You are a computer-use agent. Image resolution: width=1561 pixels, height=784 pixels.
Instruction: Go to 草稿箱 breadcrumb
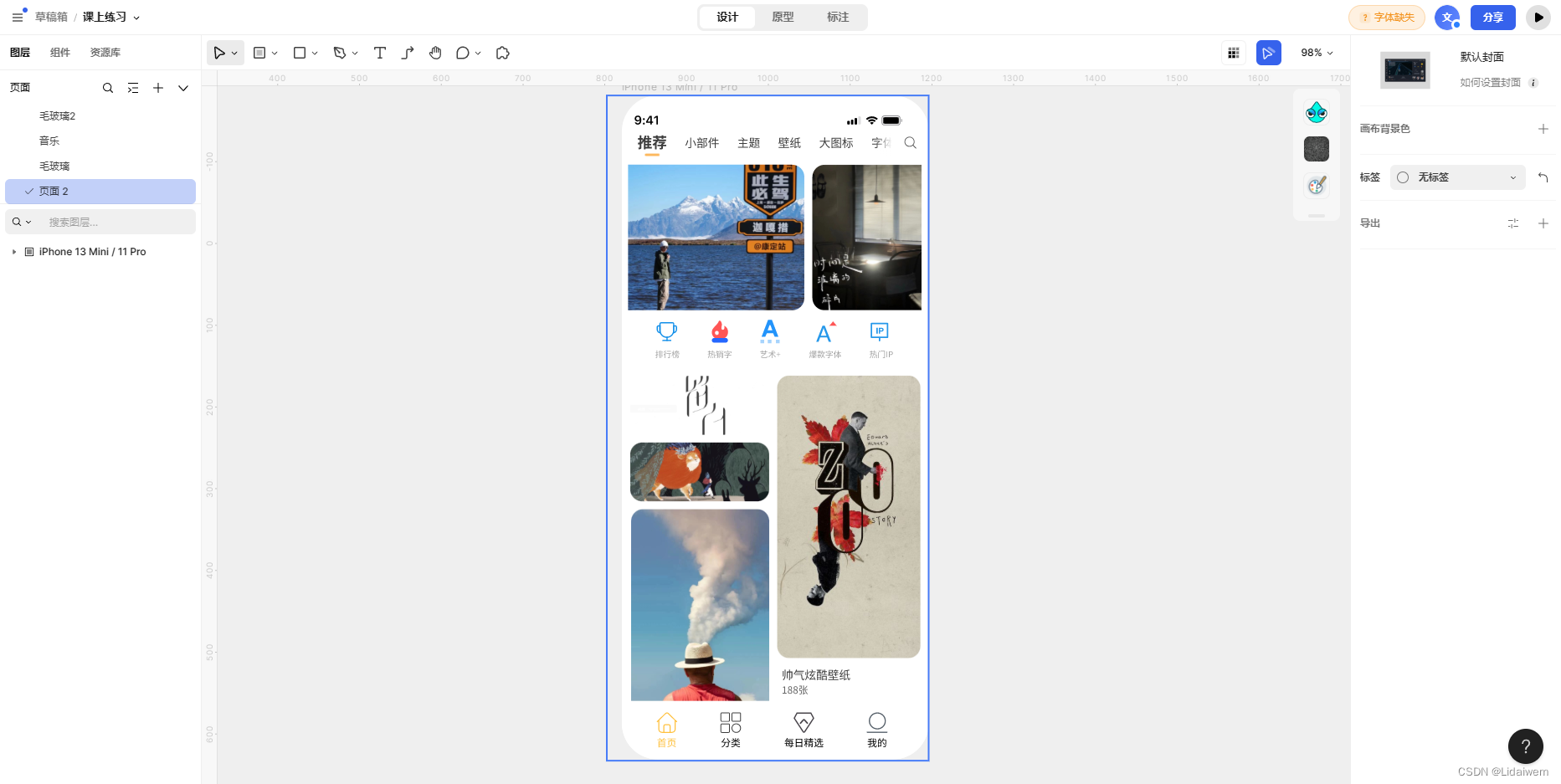coord(51,18)
